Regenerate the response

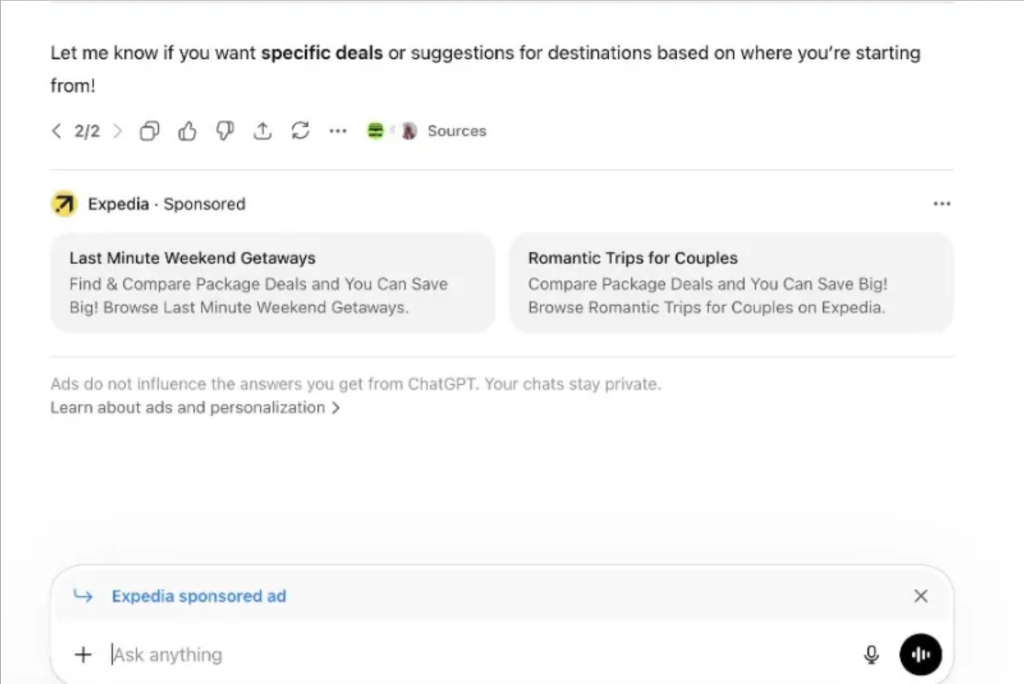pyautogui.click(x=300, y=131)
